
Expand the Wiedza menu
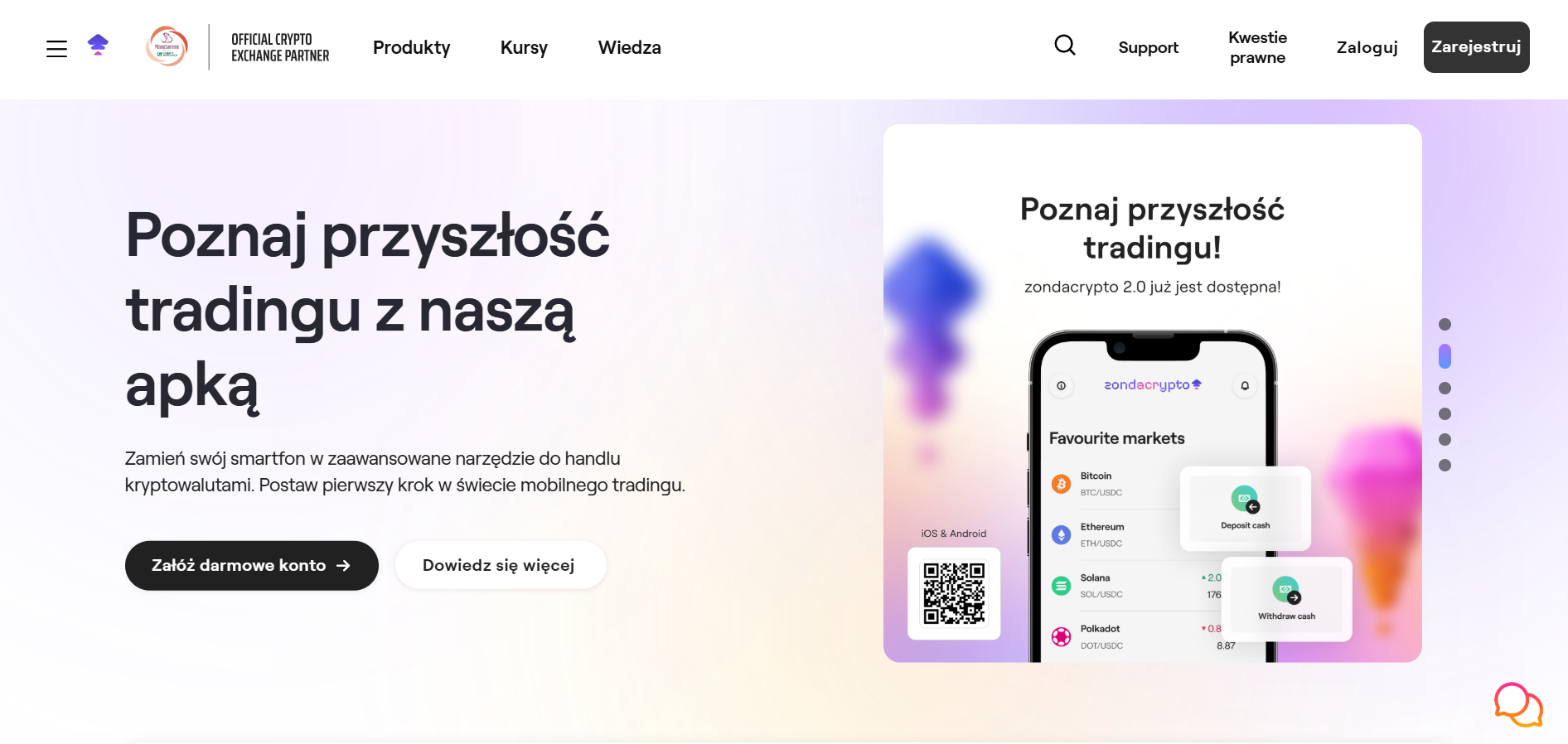pos(629,47)
